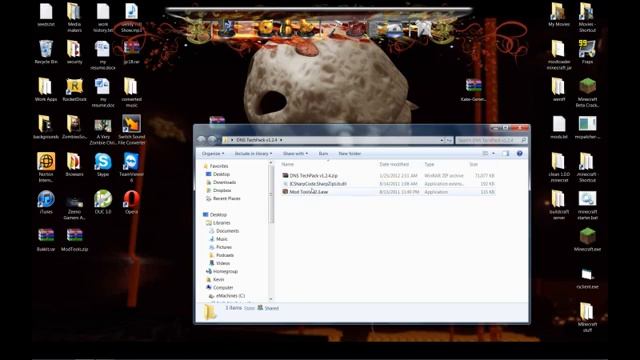
Task: Select the mods.txt desktop file
Action: pos(559,127)
